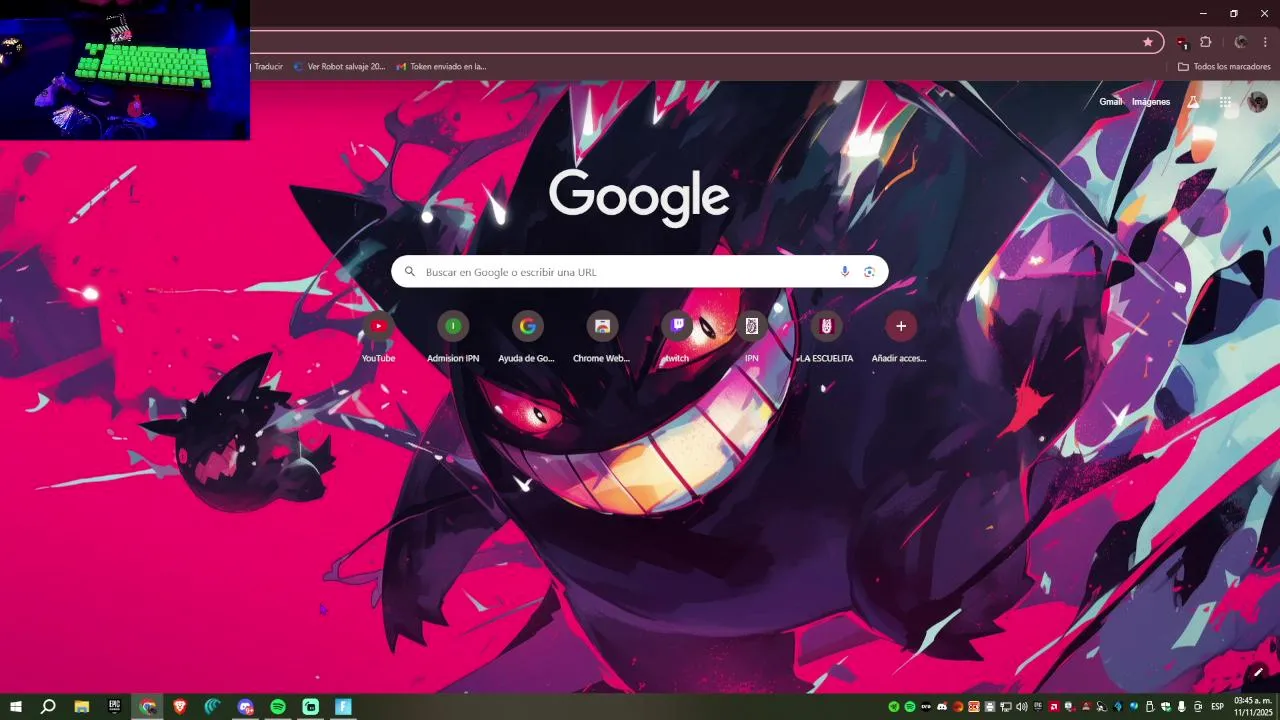1280x720 pixels.
Task: Click the Discord tray icon
Action: click(x=942, y=707)
